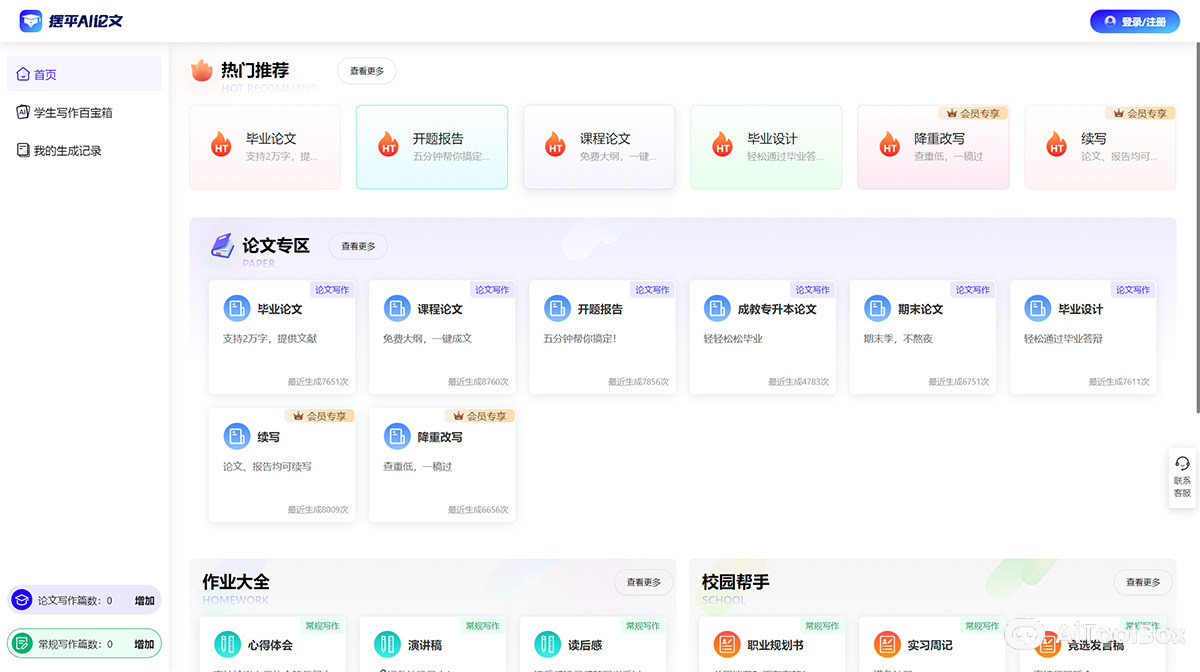Click 增加 next to 论文写作篇数
This screenshot has height=672, width=1200.
pyautogui.click(x=144, y=601)
